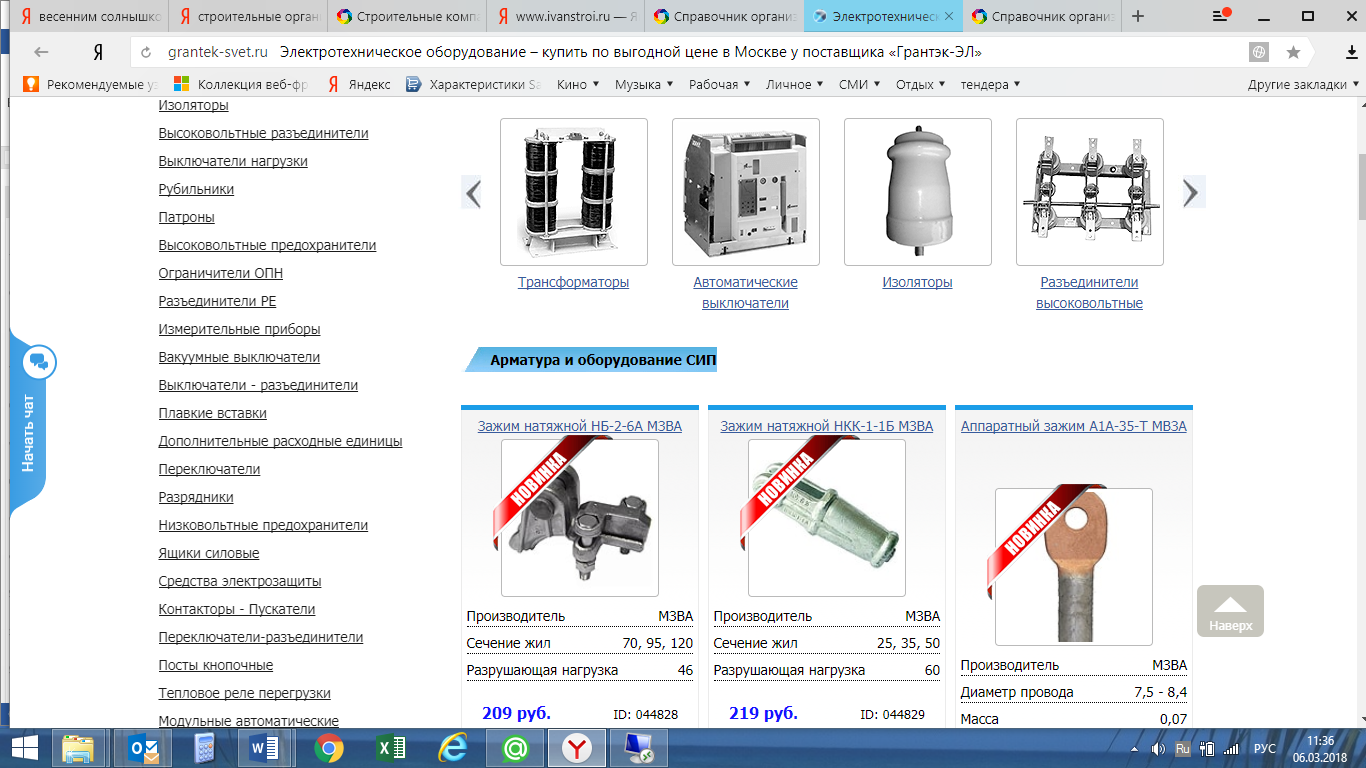Open Рубильники sidebar link
The width and height of the screenshot is (1366, 768).
click(196, 189)
